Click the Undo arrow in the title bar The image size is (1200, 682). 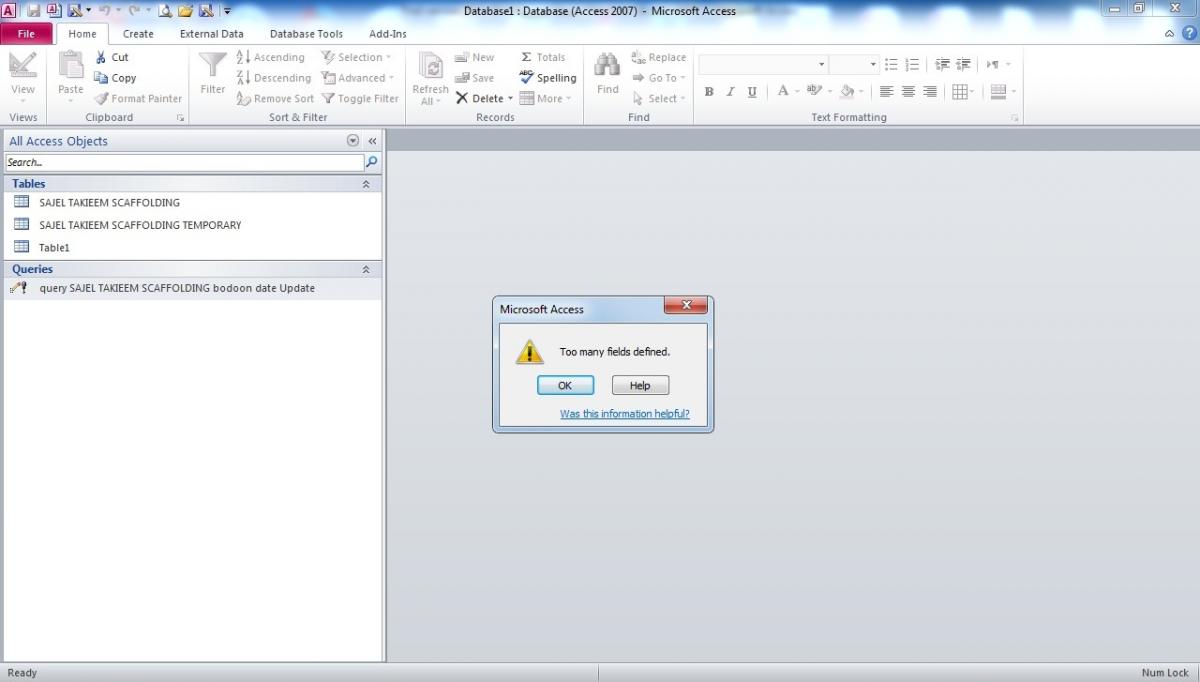coord(104,11)
